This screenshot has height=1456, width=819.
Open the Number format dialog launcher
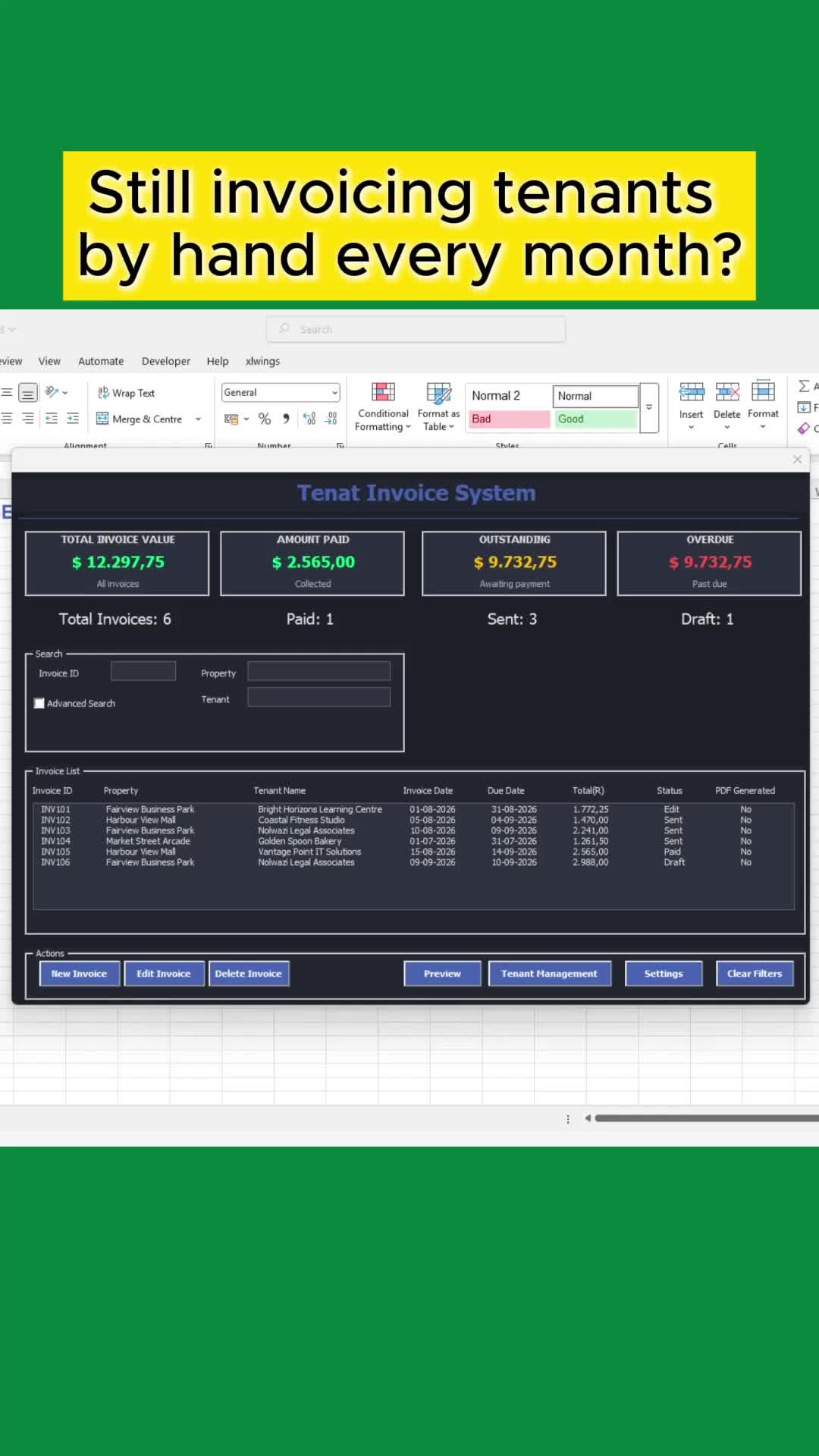point(340,446)
